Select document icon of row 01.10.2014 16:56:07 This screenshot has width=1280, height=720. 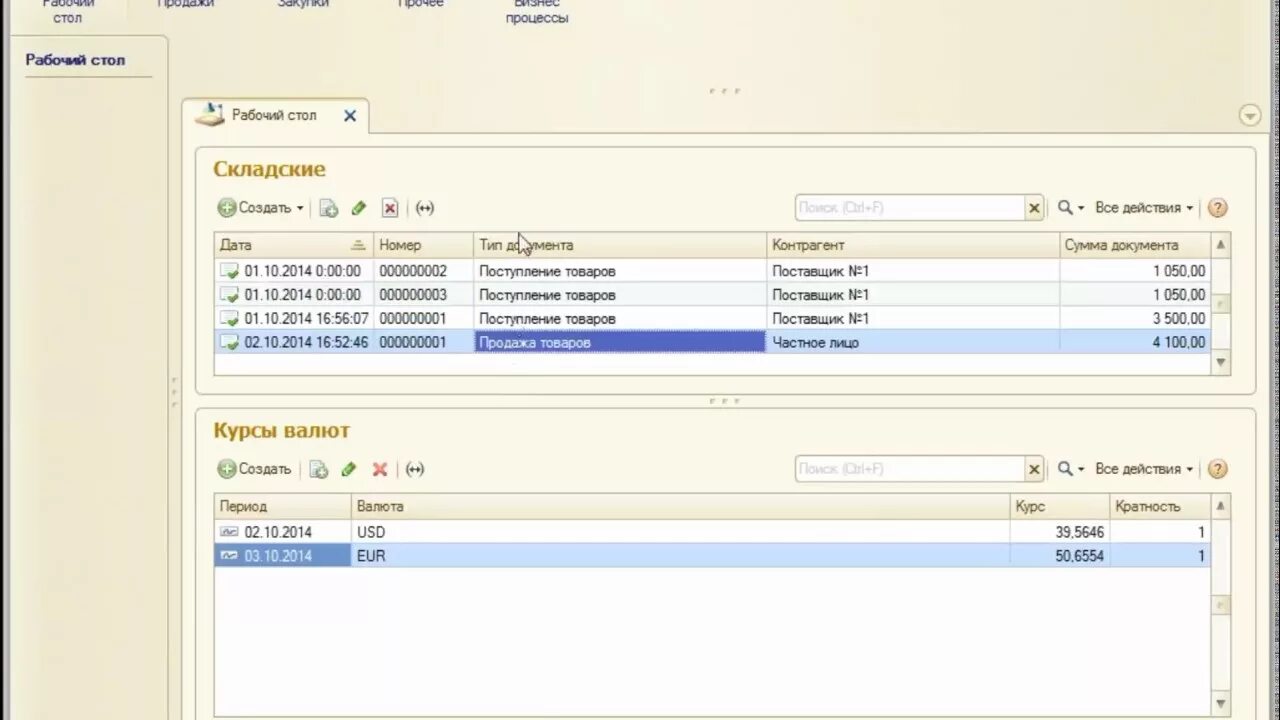point(229,319)
